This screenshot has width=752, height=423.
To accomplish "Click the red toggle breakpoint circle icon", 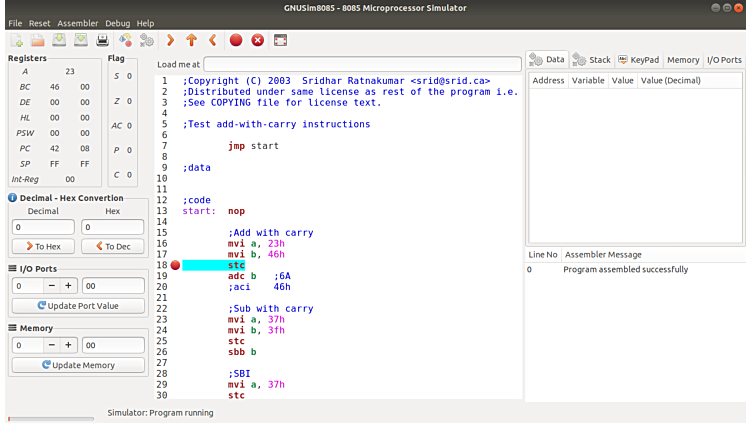I will tap(236, 40).
